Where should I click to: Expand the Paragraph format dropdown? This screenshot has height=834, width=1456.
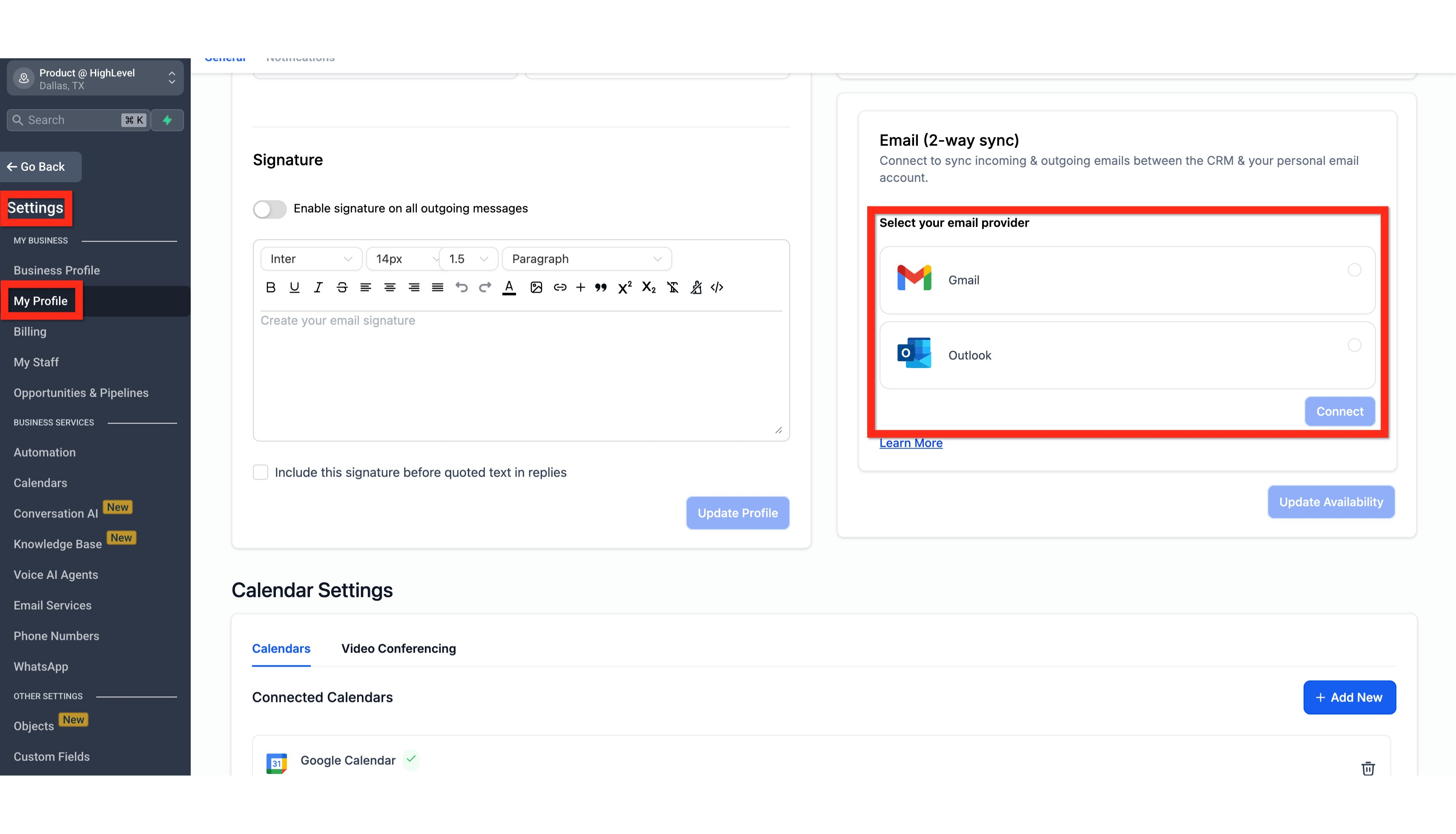tap(586, 259)
